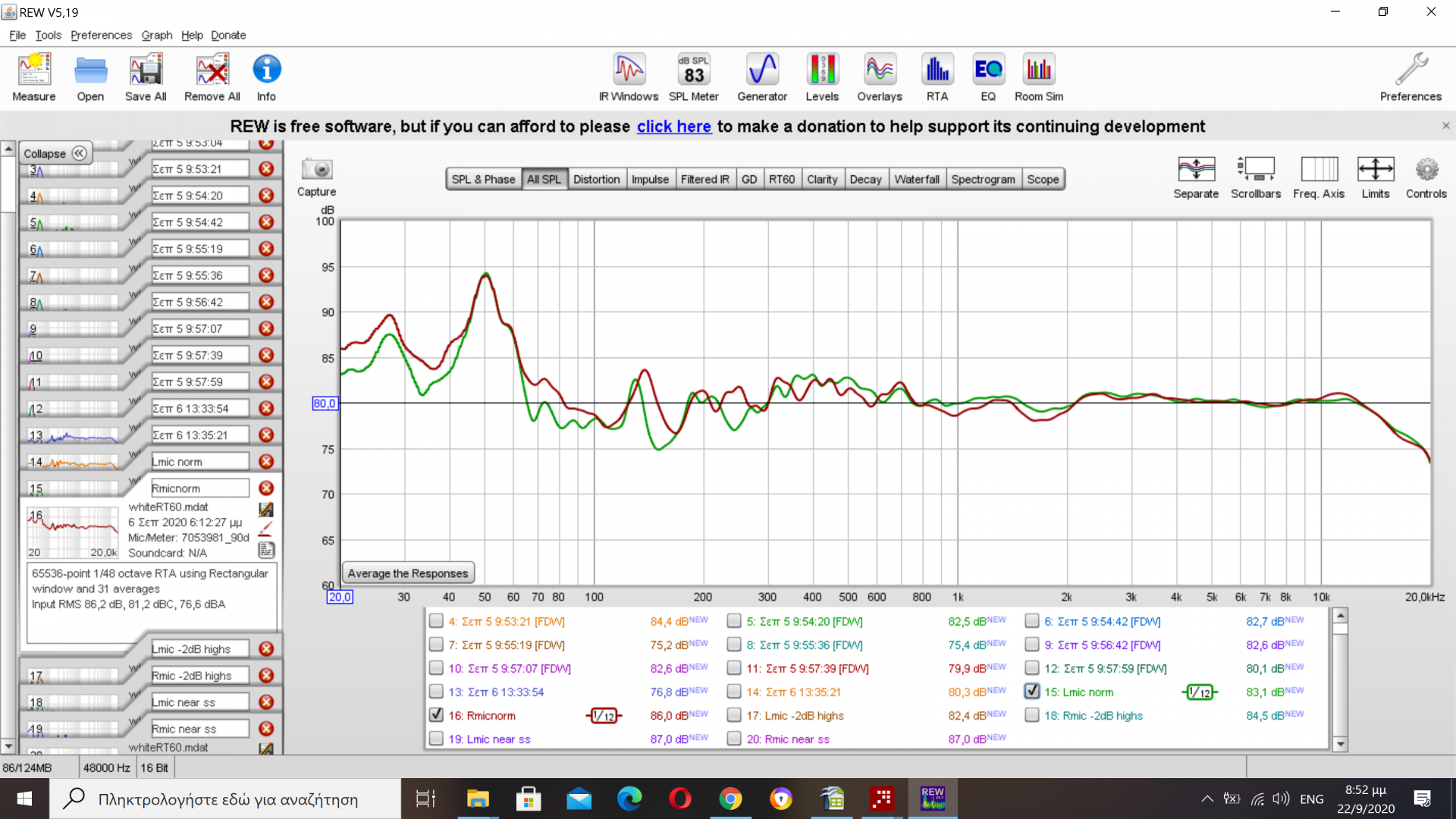Switch to the Waterfall tab
The image size is (1456, 819).
point(916,179)
